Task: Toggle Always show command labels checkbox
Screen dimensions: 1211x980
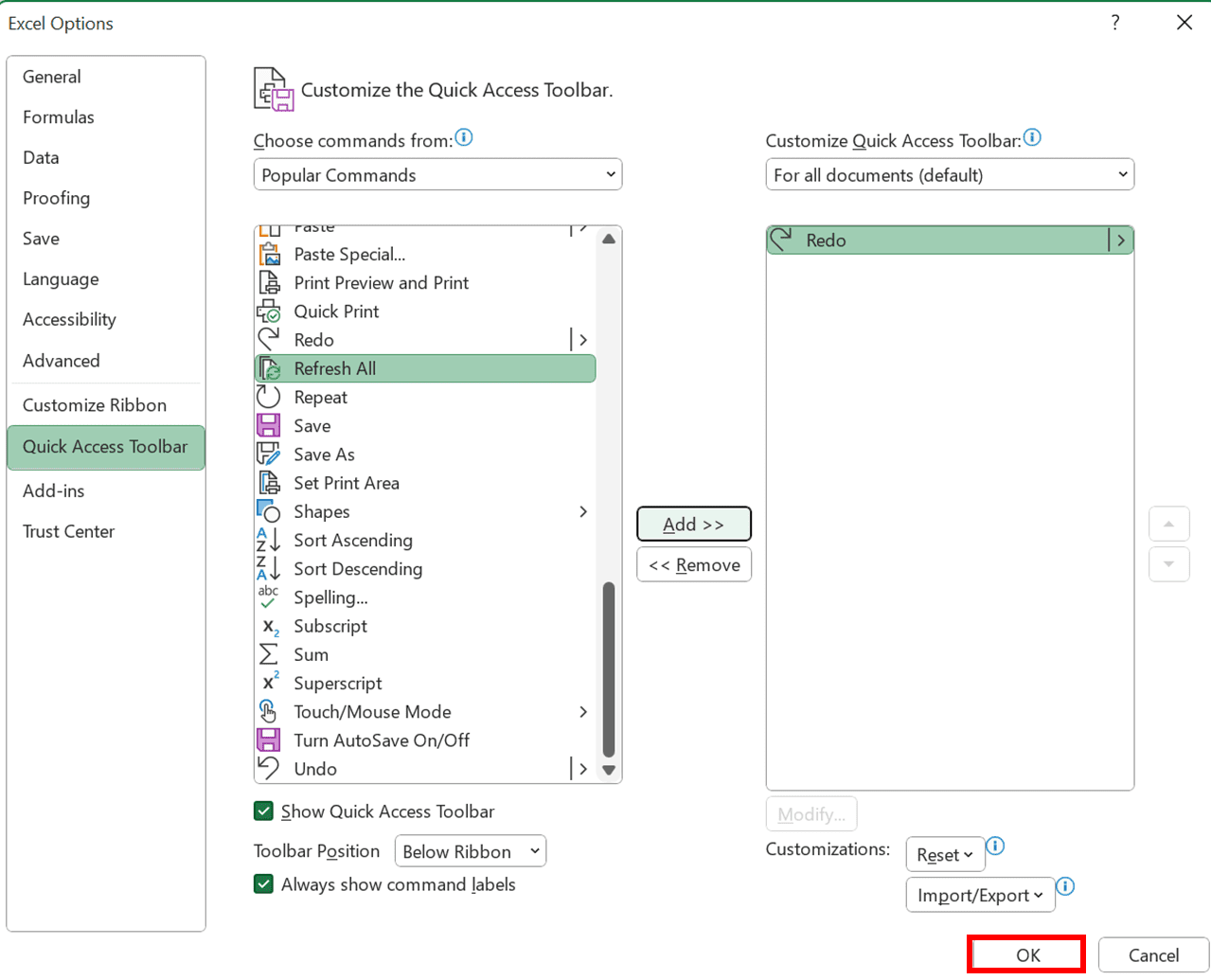Action: [x=264, y=884]
